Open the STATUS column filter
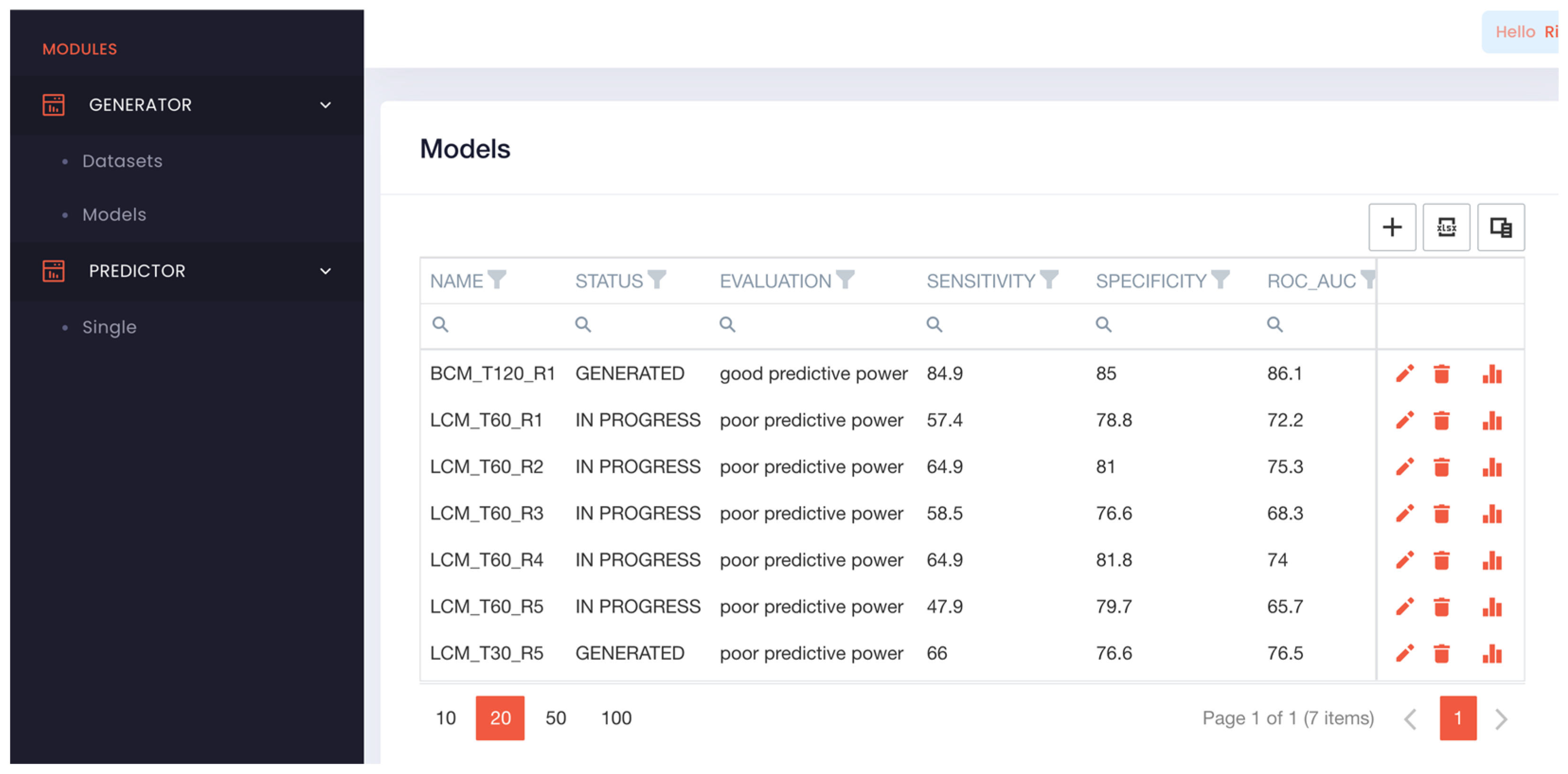The image size is (1568, 774). point(656,279)
